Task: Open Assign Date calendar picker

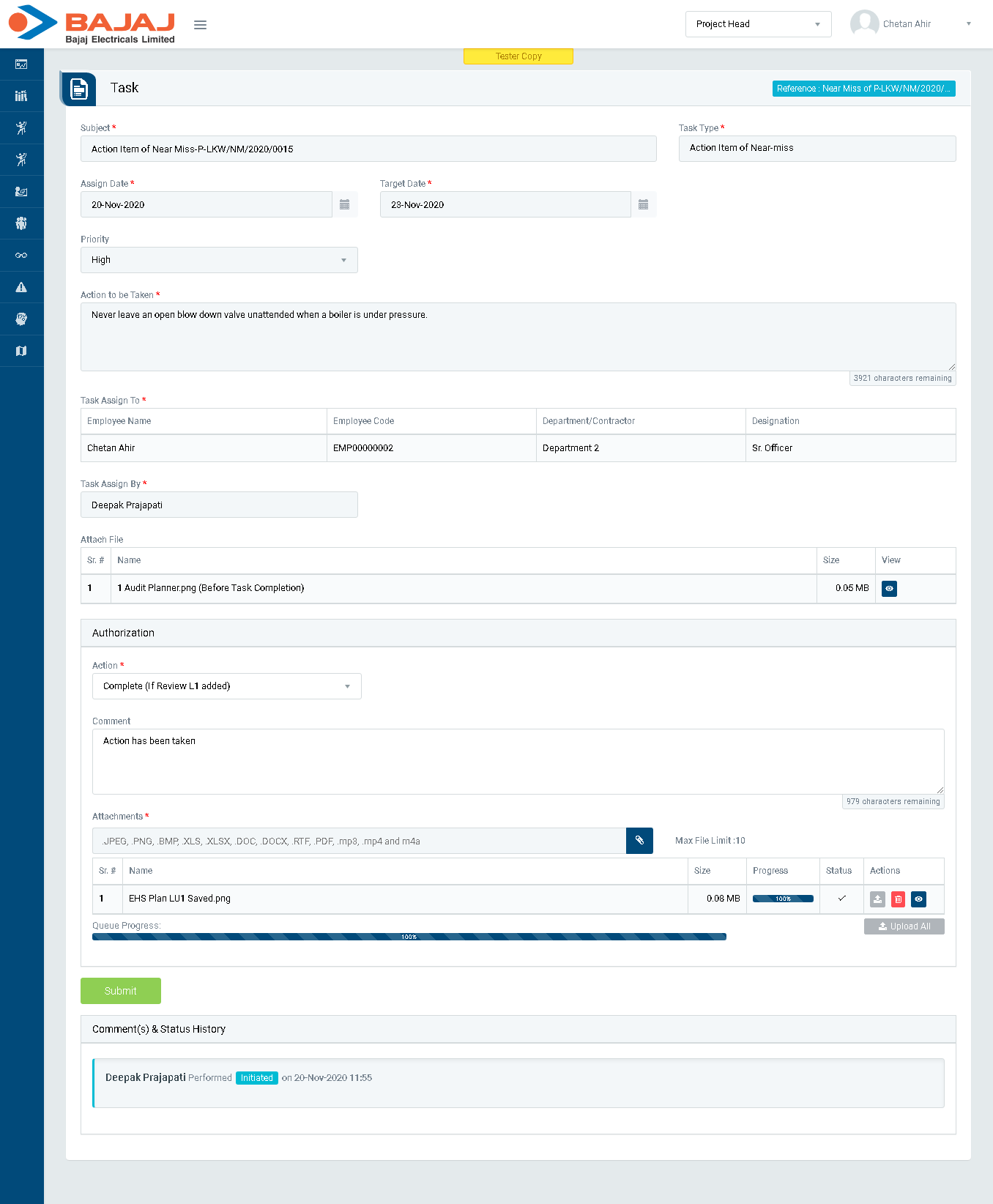Action: pyautogui.click(x=345, y=204)
